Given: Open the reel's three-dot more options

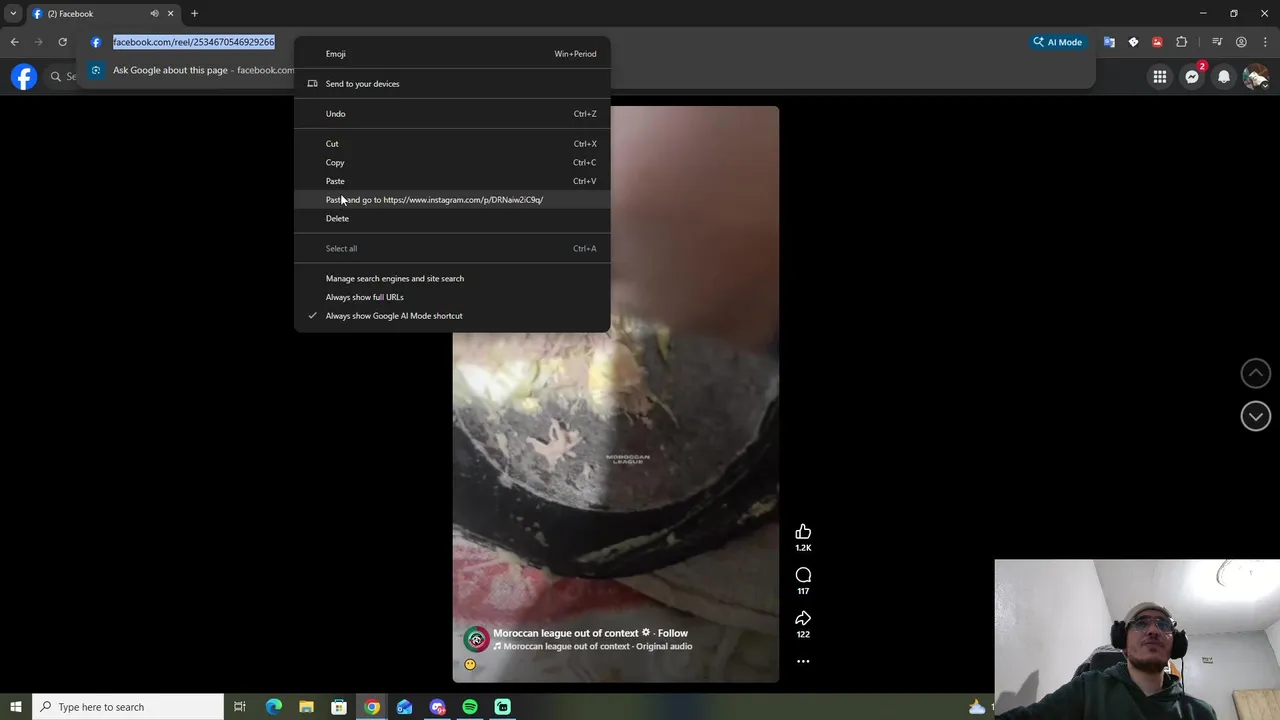Looking at the screenshot, I should point(803,661).
